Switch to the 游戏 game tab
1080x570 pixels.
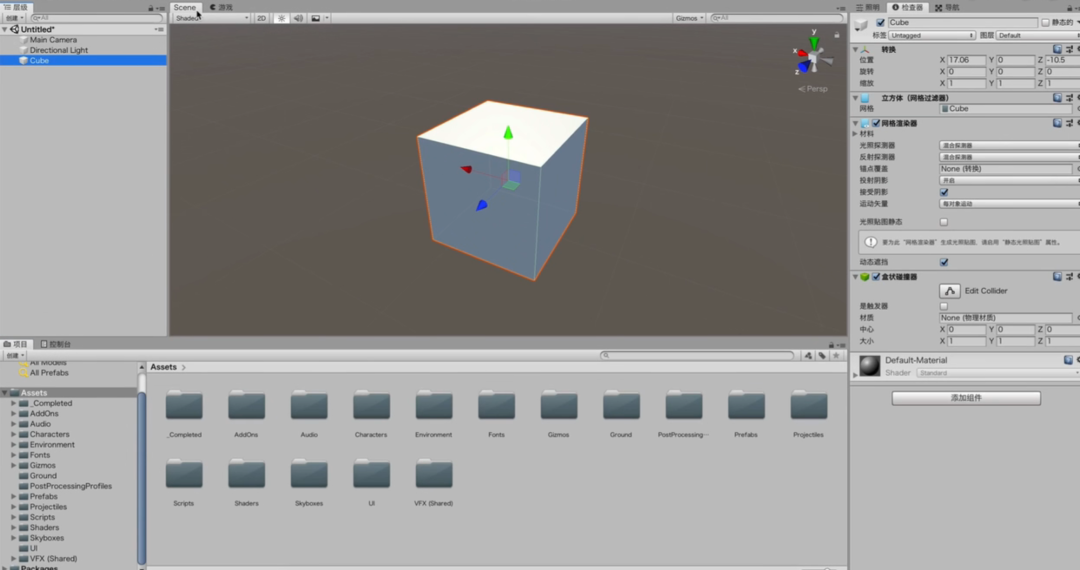click(221, 7)
